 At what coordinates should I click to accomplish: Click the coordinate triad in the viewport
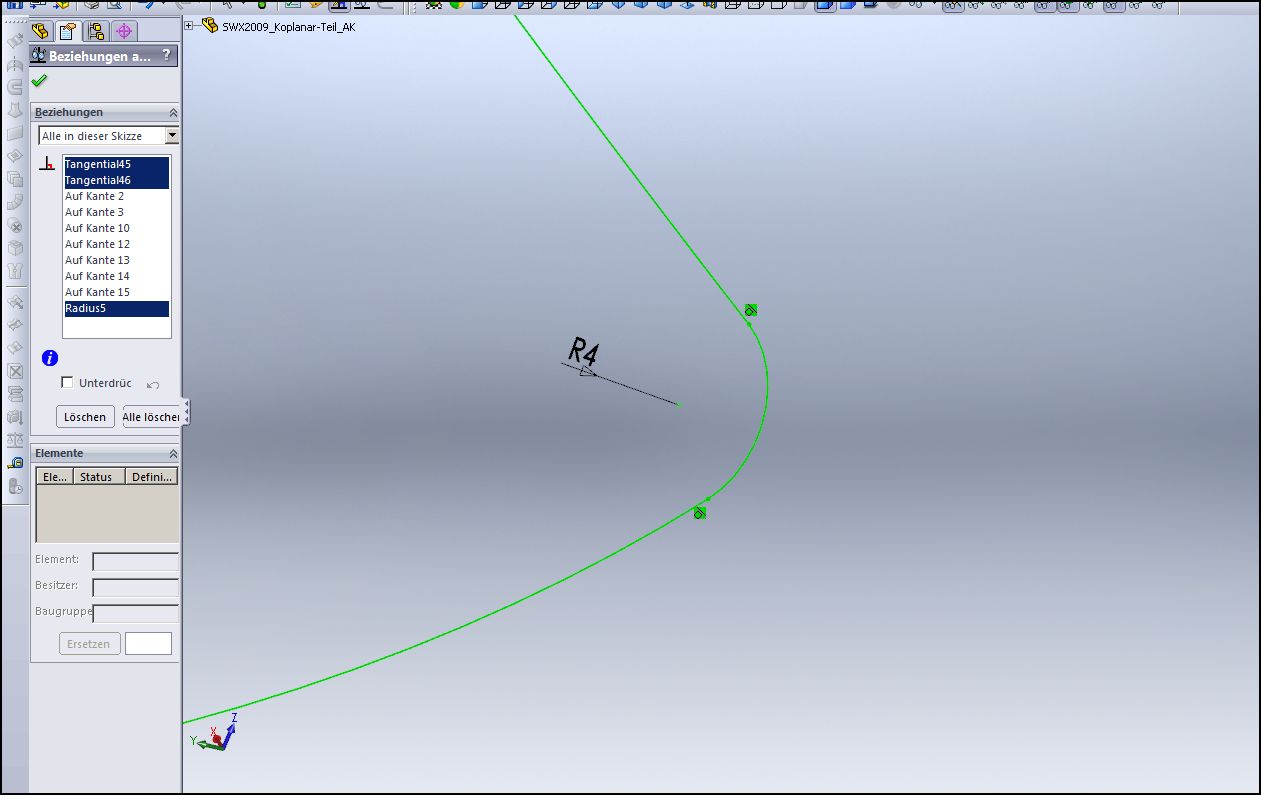coord(216,733)
